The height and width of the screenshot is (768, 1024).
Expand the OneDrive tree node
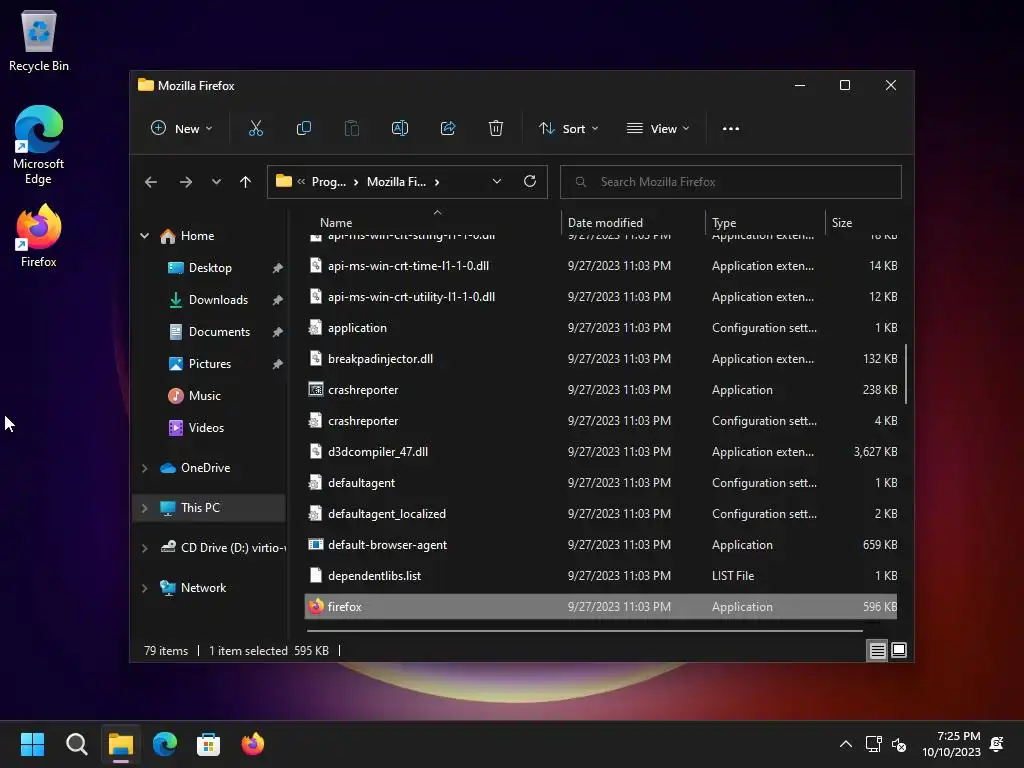(144, 468)
